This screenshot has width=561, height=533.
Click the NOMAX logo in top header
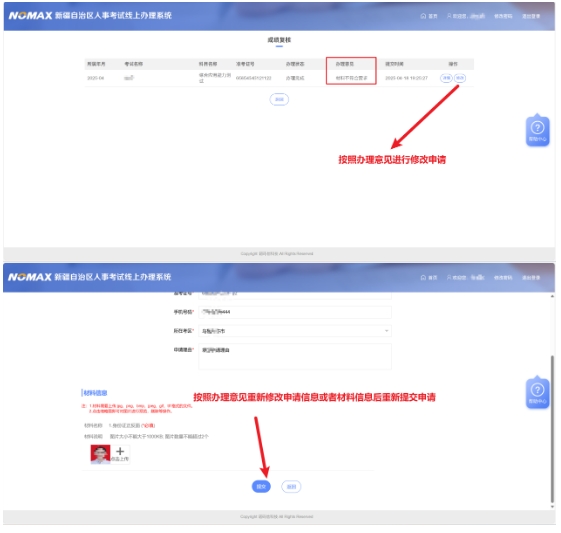click(x=31, y=16)
